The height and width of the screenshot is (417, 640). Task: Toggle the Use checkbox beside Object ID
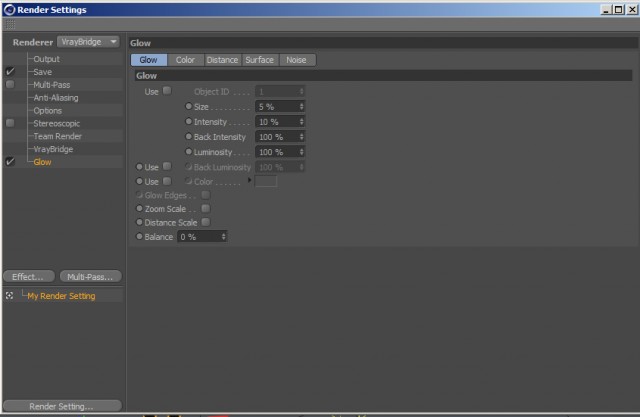click(x=167, y=91)
